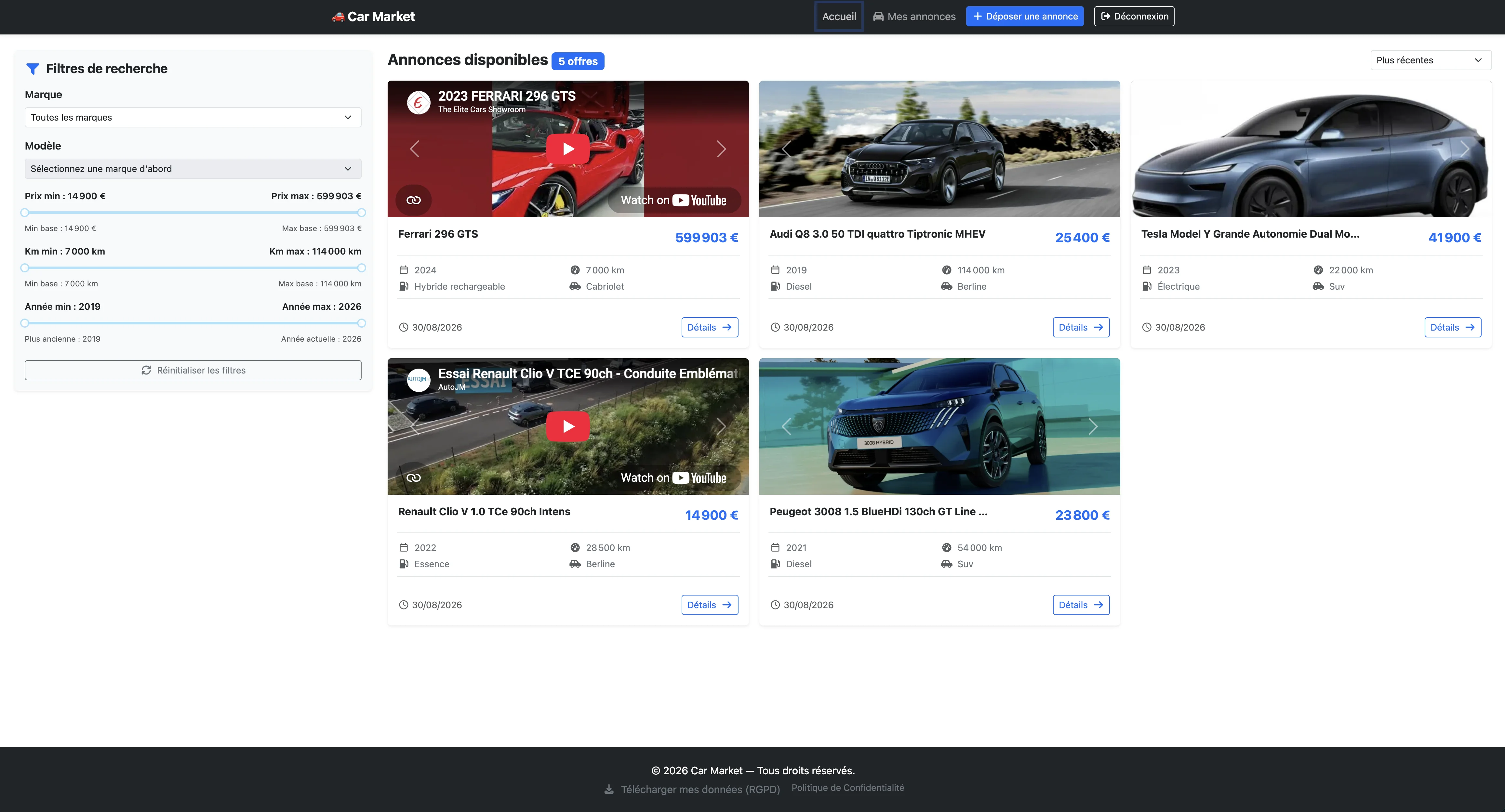This screenshot has height=812, width=1505.
Task: Click the Année min slider handle
Action: point(24,323)
